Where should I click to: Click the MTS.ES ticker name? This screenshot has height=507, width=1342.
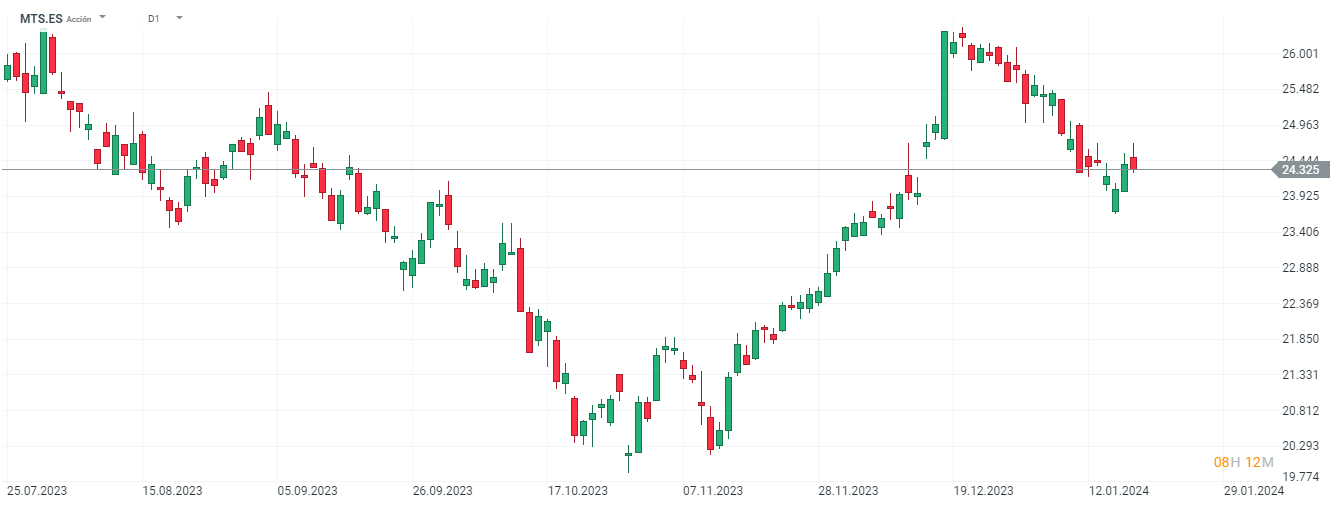click(41, 18)
